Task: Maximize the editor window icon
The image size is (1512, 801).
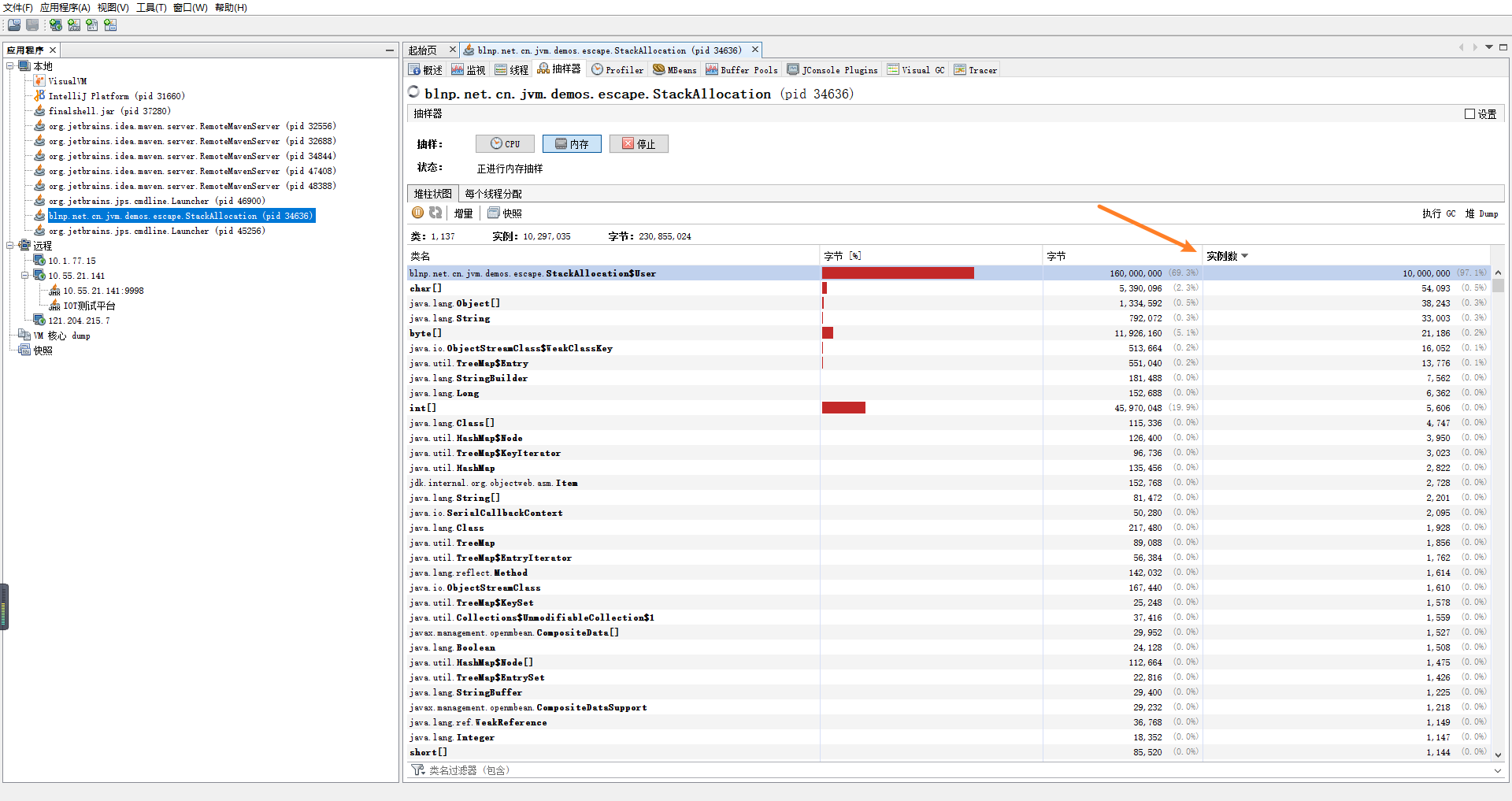Action: 1503,47
